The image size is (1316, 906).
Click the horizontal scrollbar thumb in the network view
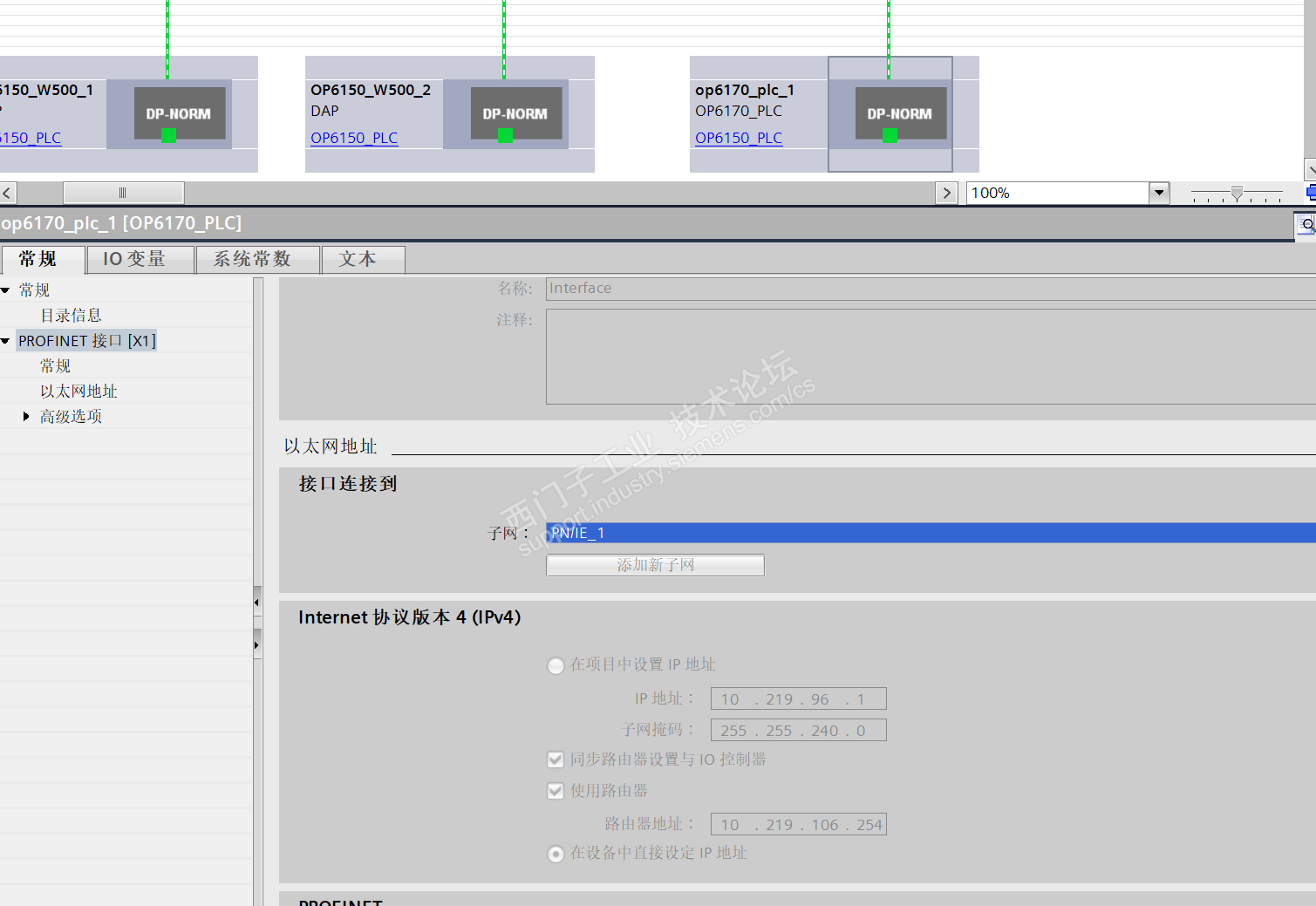(123, 193)
